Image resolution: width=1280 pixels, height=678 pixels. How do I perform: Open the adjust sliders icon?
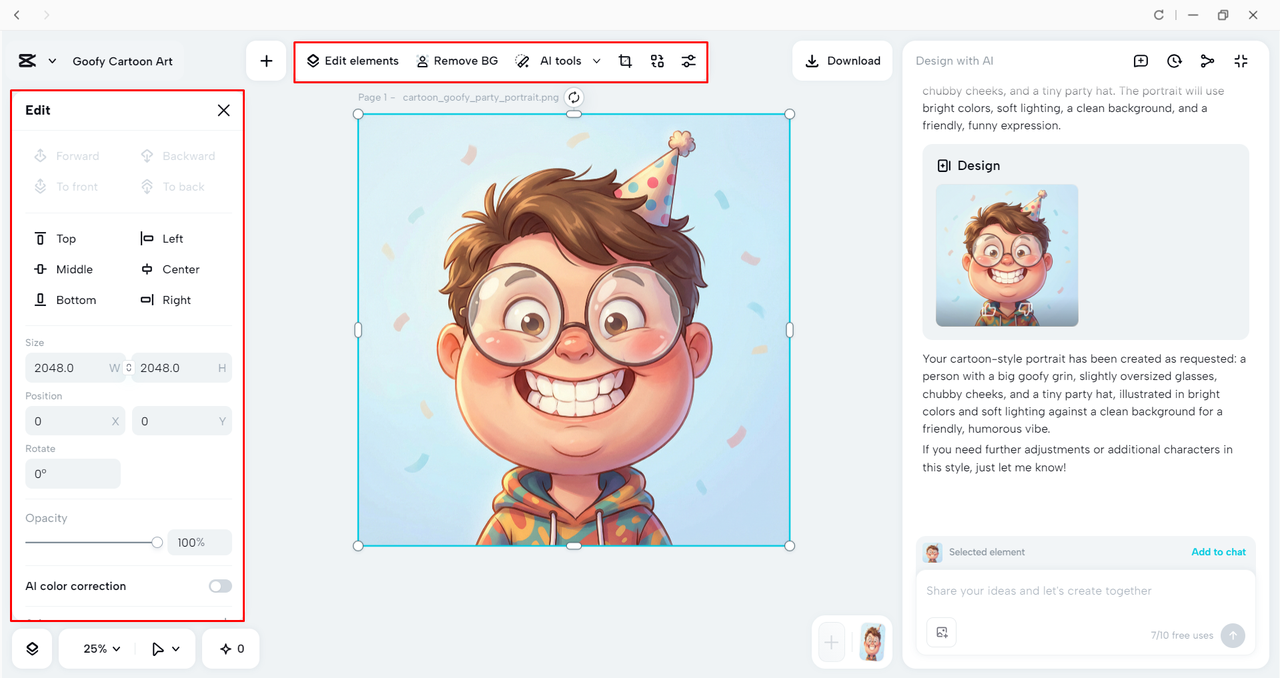coord(689,61)
